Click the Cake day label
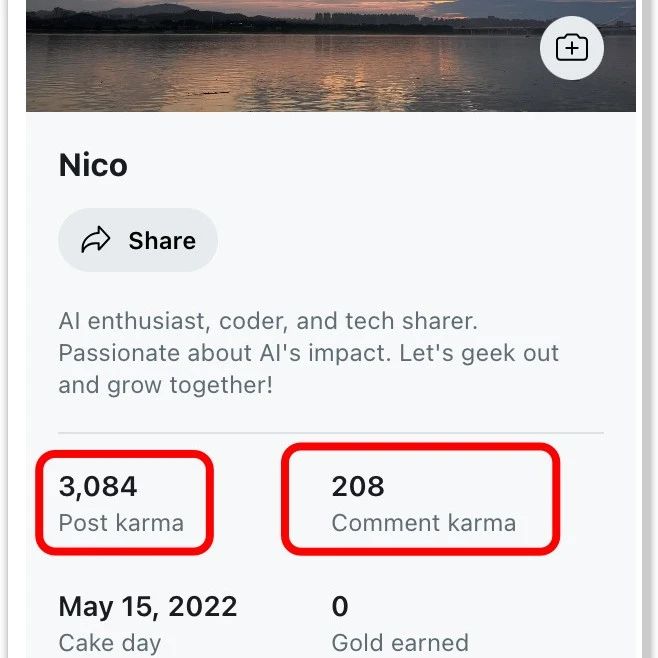 [110, 643]
